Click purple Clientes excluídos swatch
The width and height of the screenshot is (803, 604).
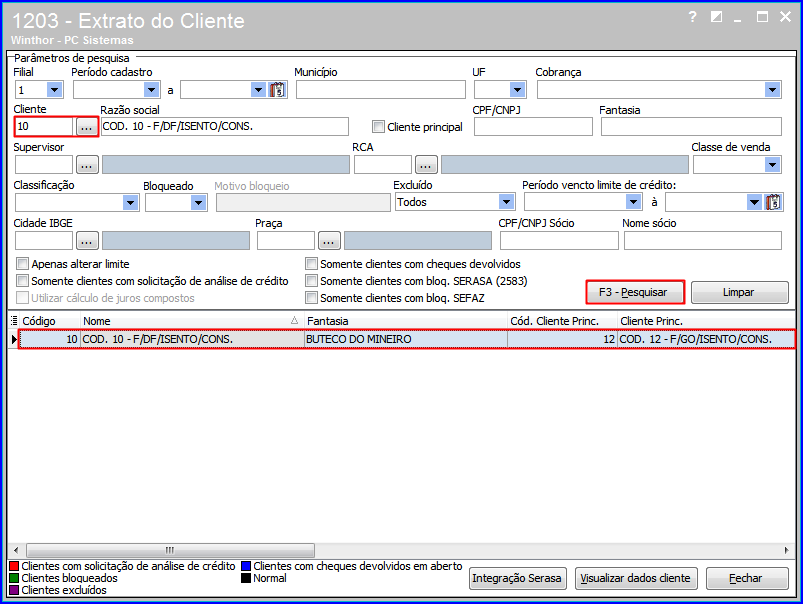pos(14,590)
